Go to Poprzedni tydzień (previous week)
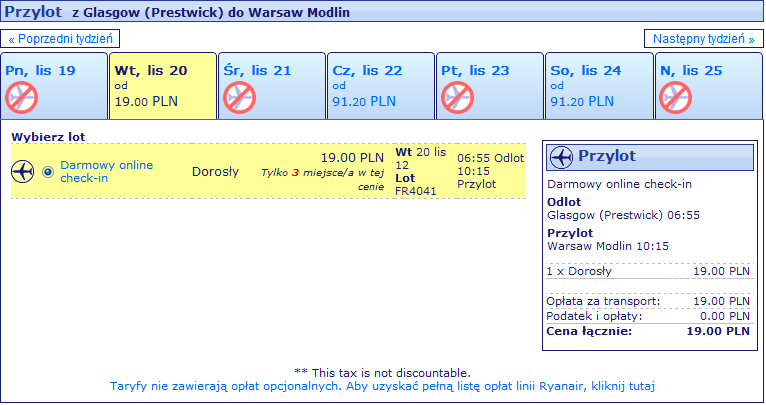The image size is (766, 405). pyautogui.click(x=60, y=39)
